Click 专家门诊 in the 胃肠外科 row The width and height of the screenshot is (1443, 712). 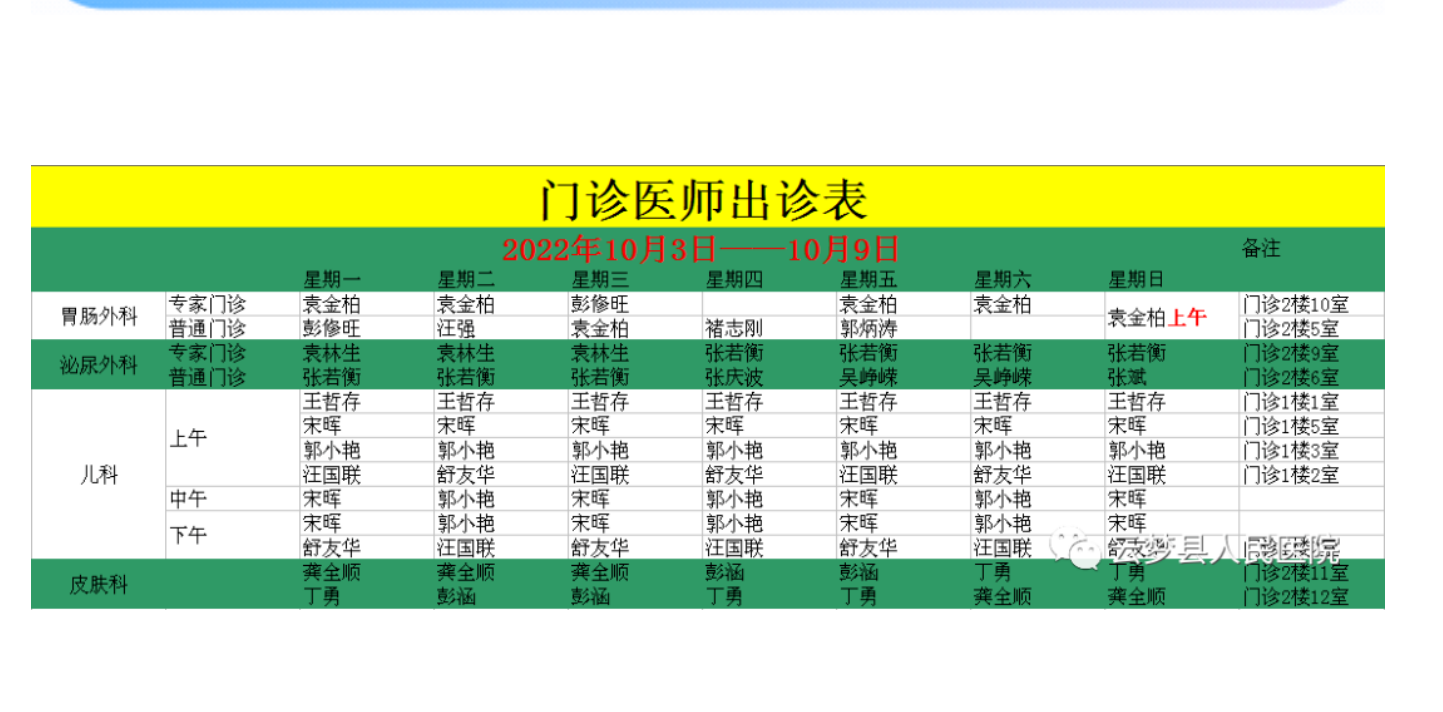[208, 304]
